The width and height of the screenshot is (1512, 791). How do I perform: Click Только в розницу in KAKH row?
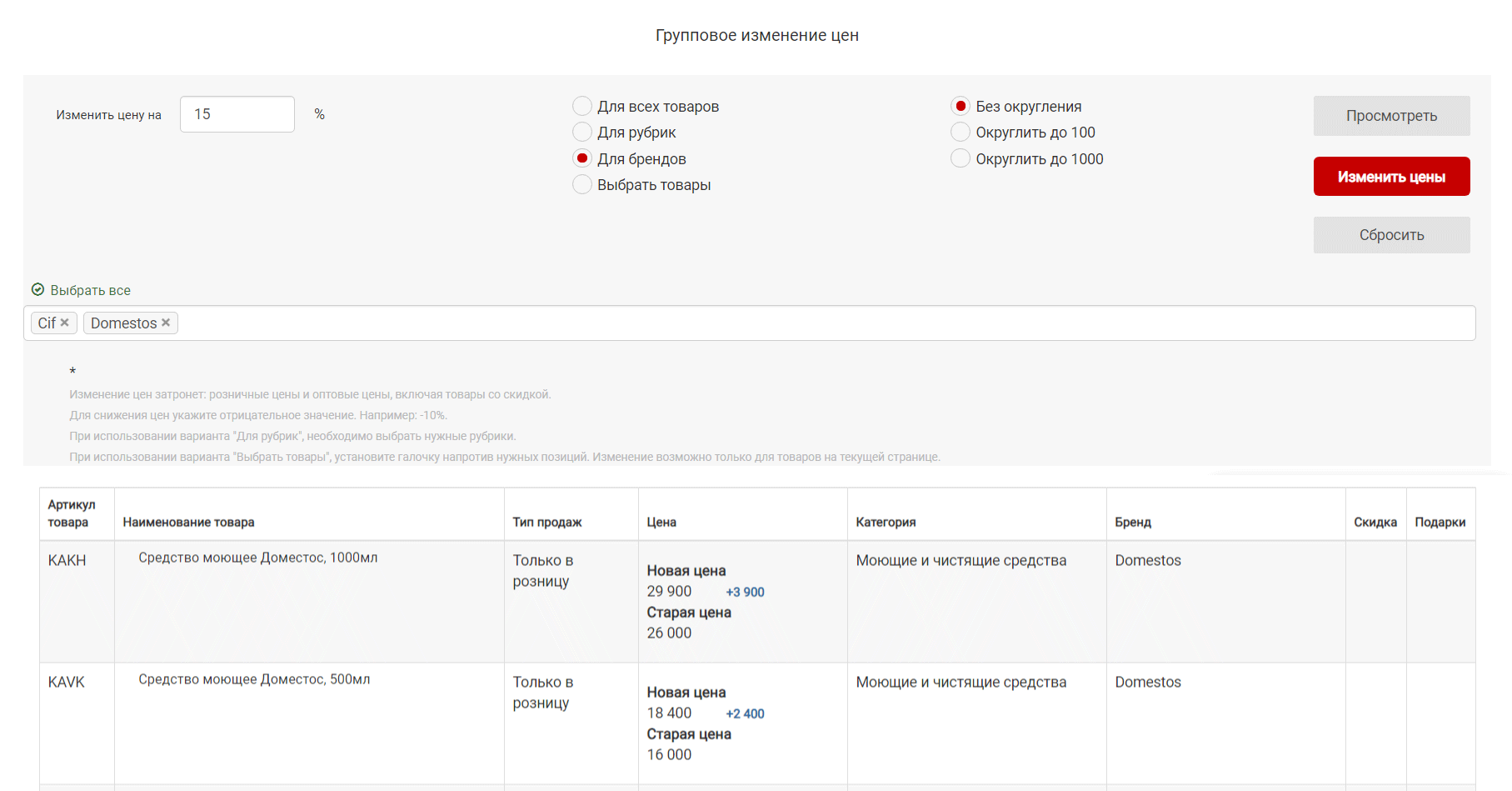[x=542, y=571]
